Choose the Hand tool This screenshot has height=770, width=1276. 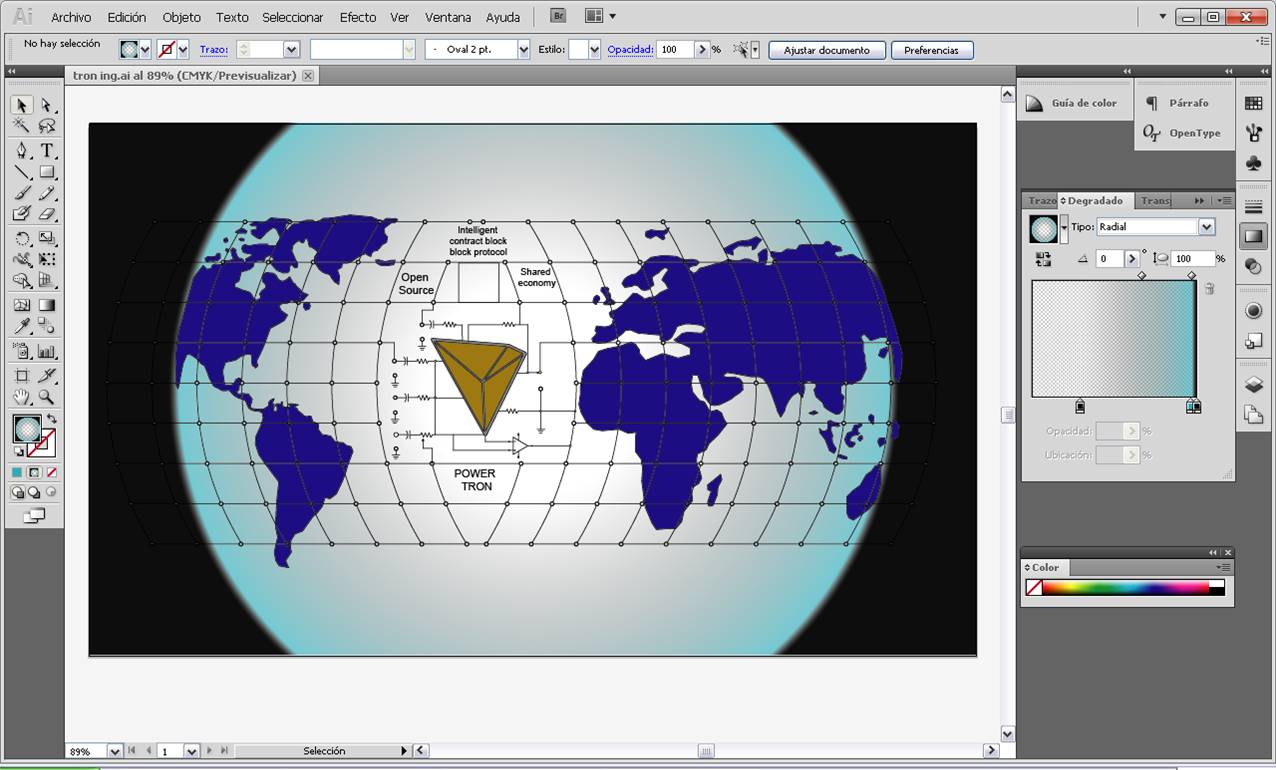point(21,397)
